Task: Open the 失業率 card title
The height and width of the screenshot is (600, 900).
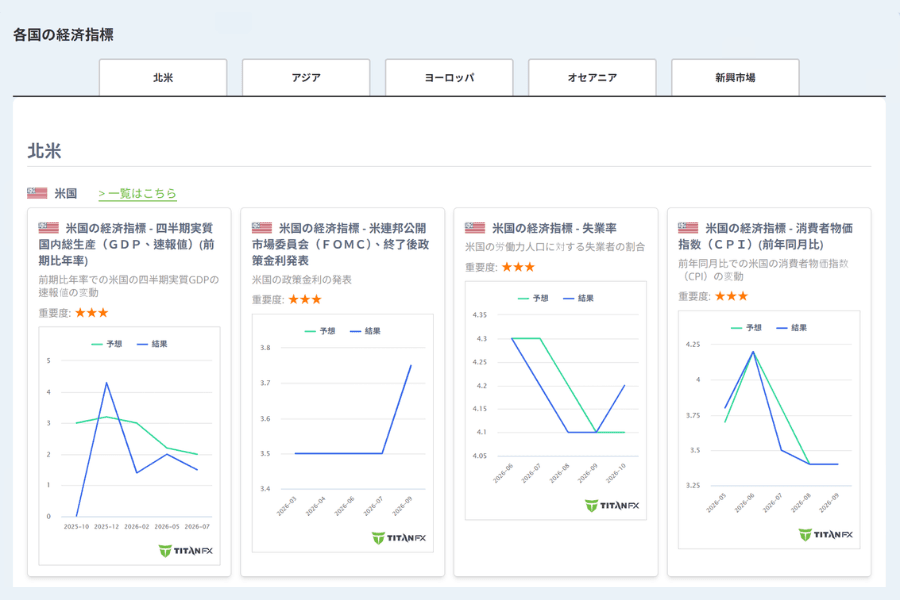Action: (554, 228)
